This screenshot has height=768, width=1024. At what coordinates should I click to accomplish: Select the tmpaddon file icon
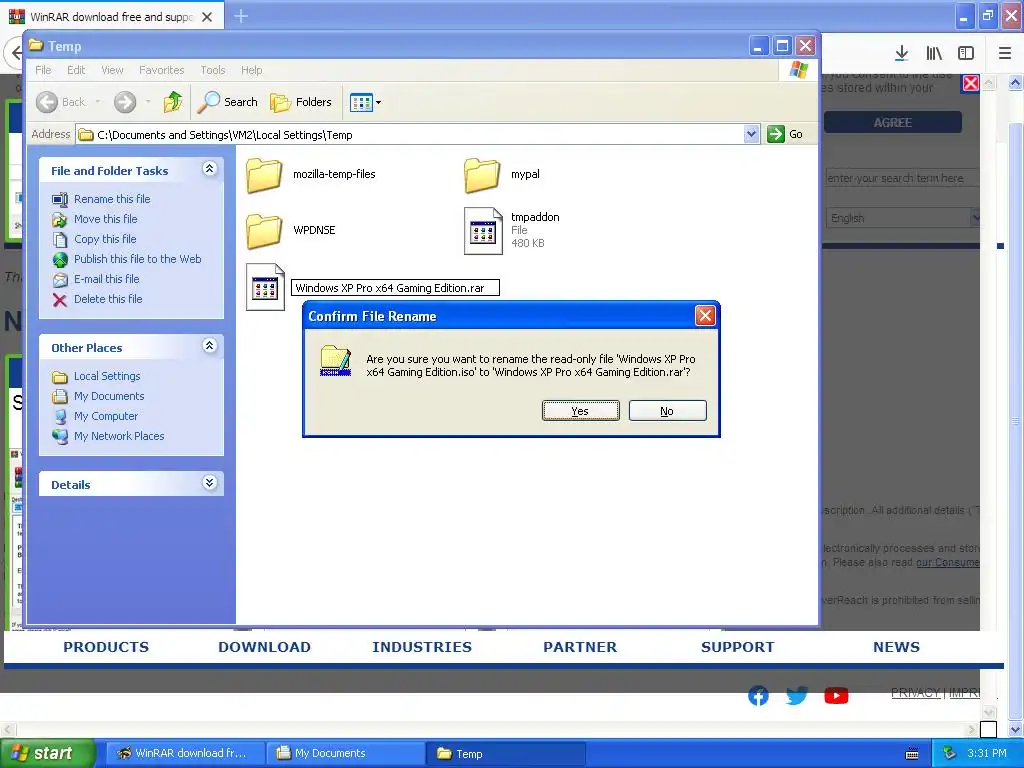(483, 231)
